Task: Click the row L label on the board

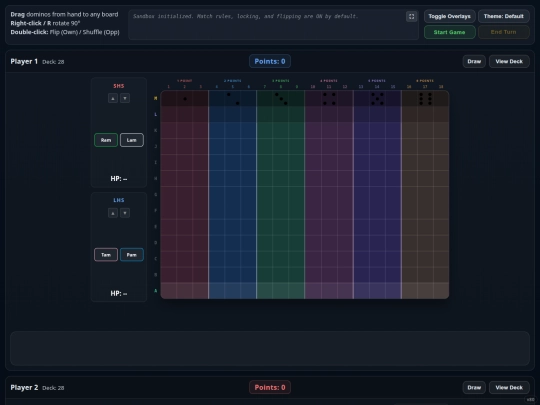Action: coord(156,114)
